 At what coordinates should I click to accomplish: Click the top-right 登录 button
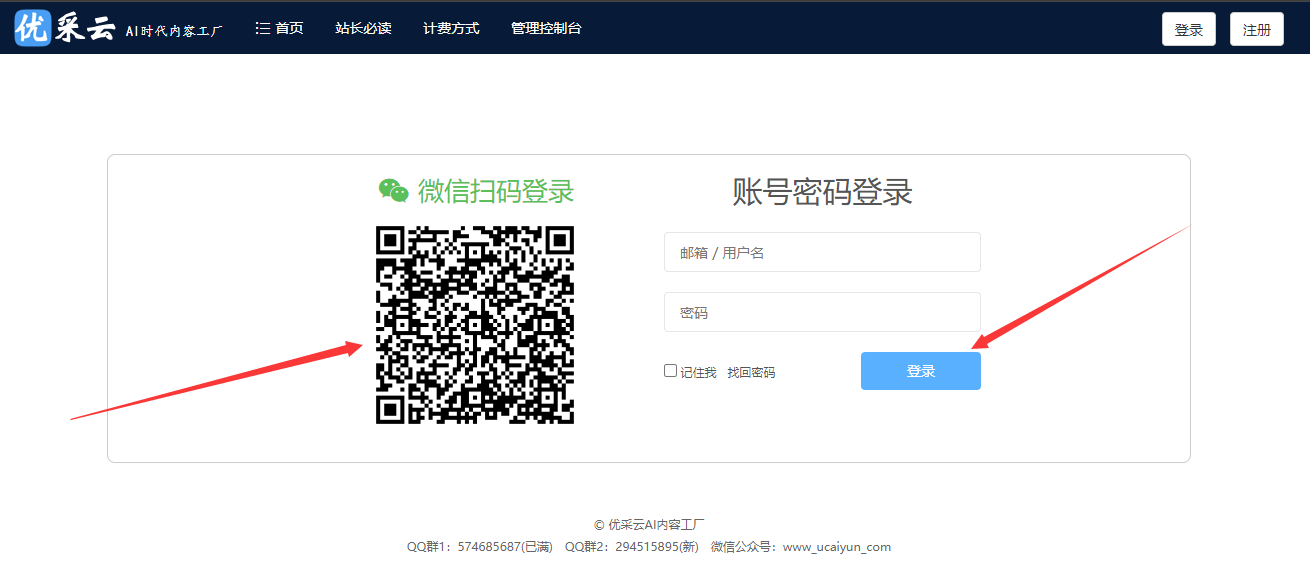pos(1188,30)
